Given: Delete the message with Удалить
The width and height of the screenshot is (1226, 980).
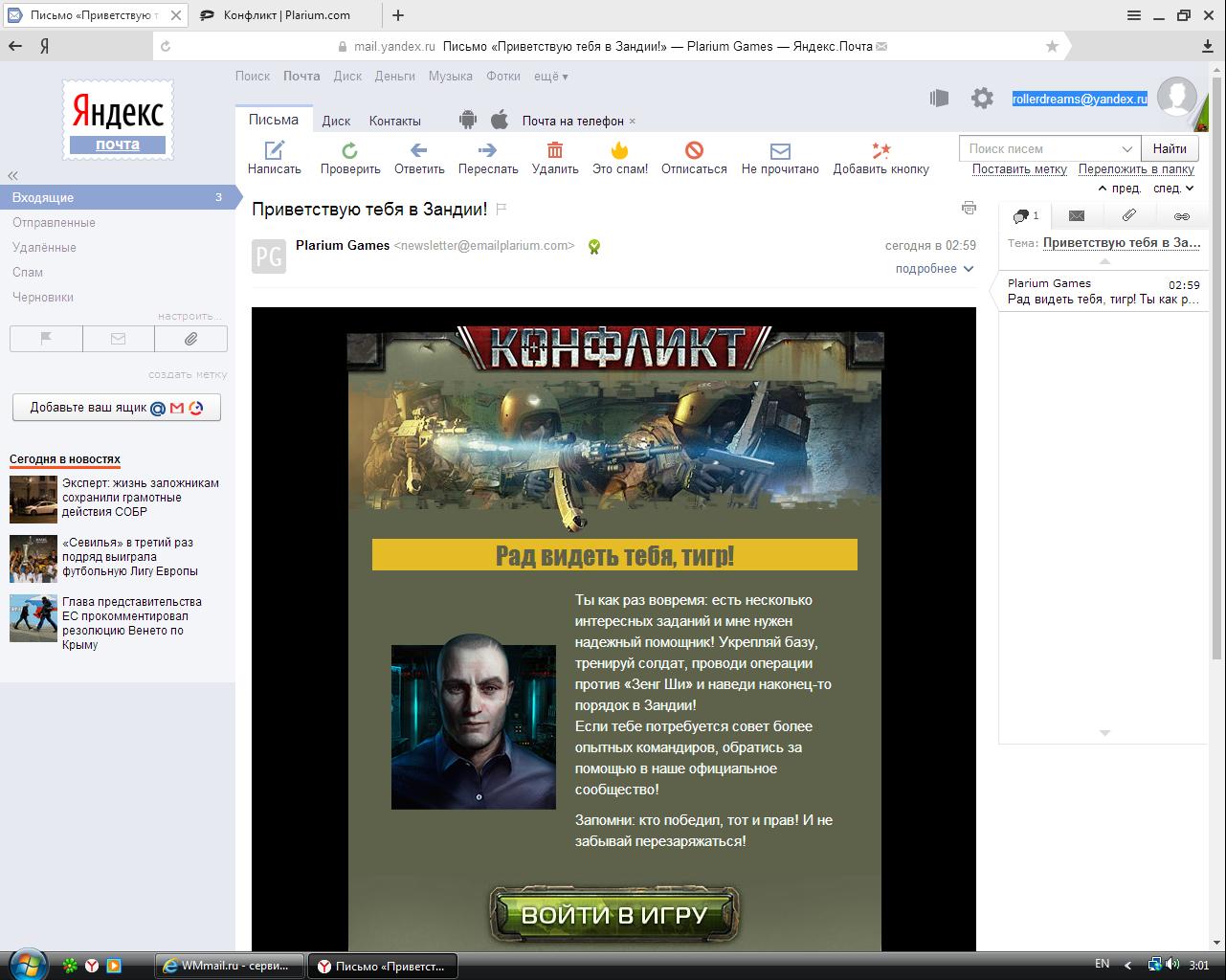Looking at the screenshot, I should click(555, 158).
